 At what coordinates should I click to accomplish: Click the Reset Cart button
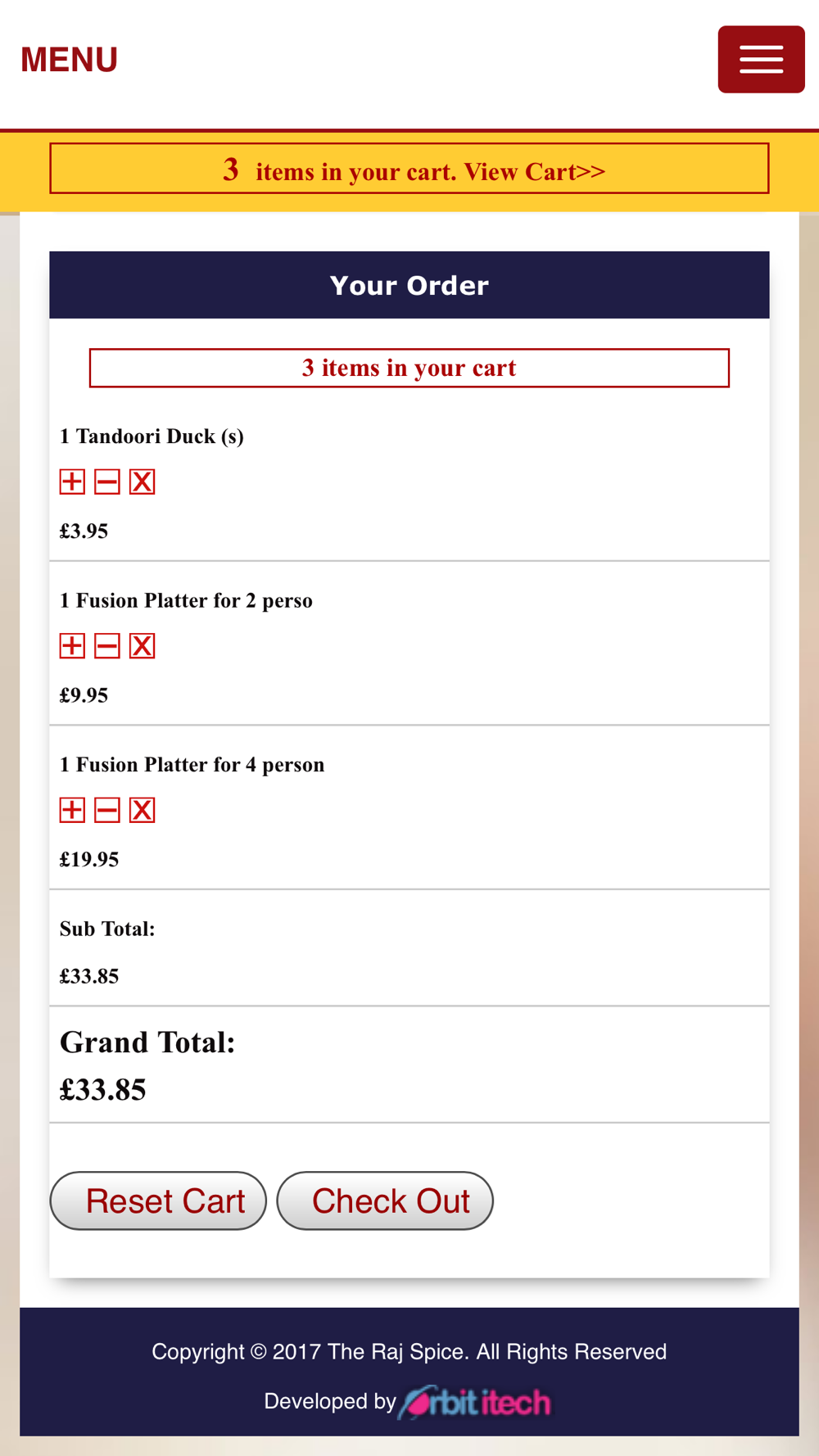[x=158, y=1201]
